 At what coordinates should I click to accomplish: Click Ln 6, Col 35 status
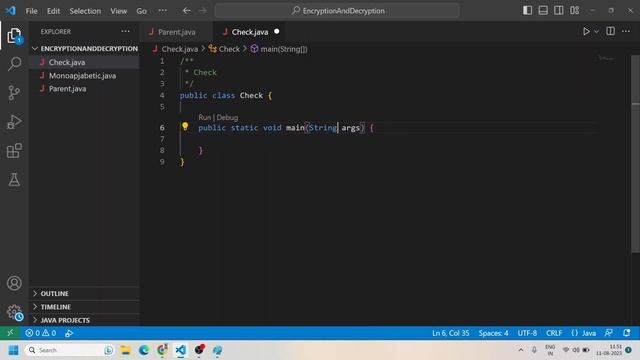coord(450,333)
